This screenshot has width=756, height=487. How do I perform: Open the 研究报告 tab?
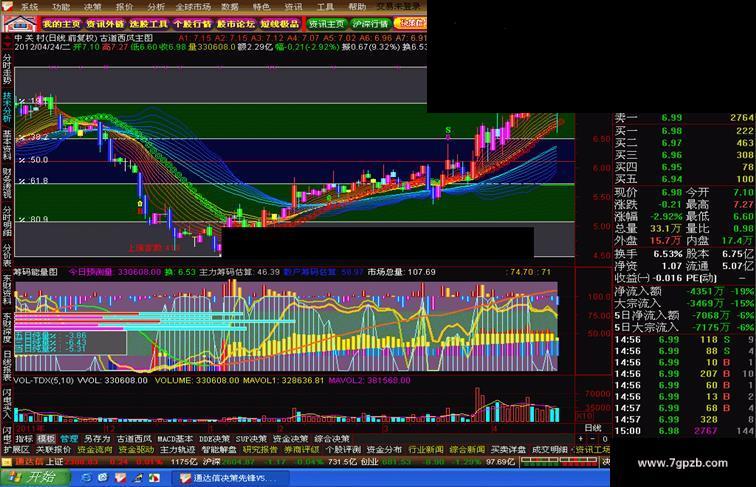click(x=260, y=450)
